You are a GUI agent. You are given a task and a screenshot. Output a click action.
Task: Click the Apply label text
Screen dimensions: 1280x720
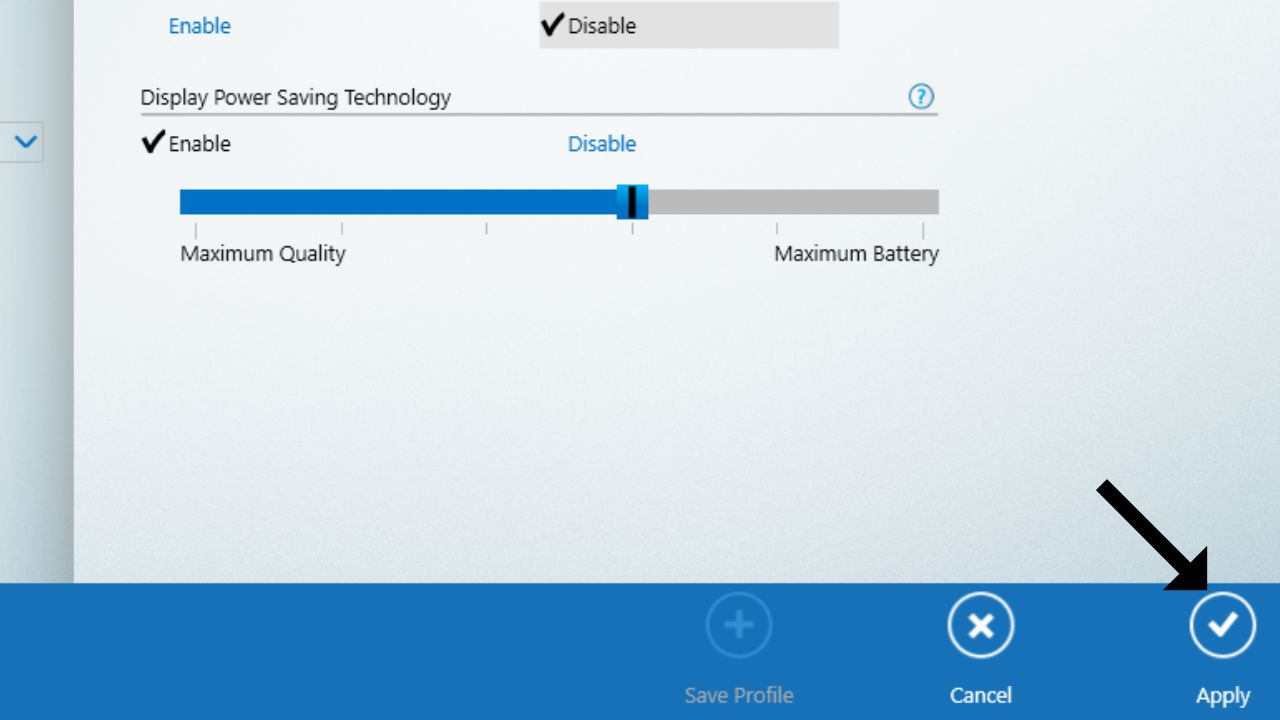[x=1224, y=695]
